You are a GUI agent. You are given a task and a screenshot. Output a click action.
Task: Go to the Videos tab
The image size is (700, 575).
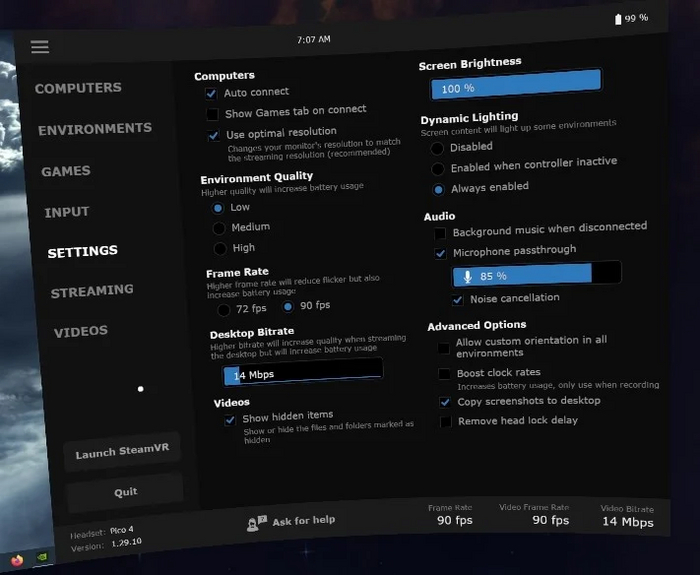pos(81,331)
